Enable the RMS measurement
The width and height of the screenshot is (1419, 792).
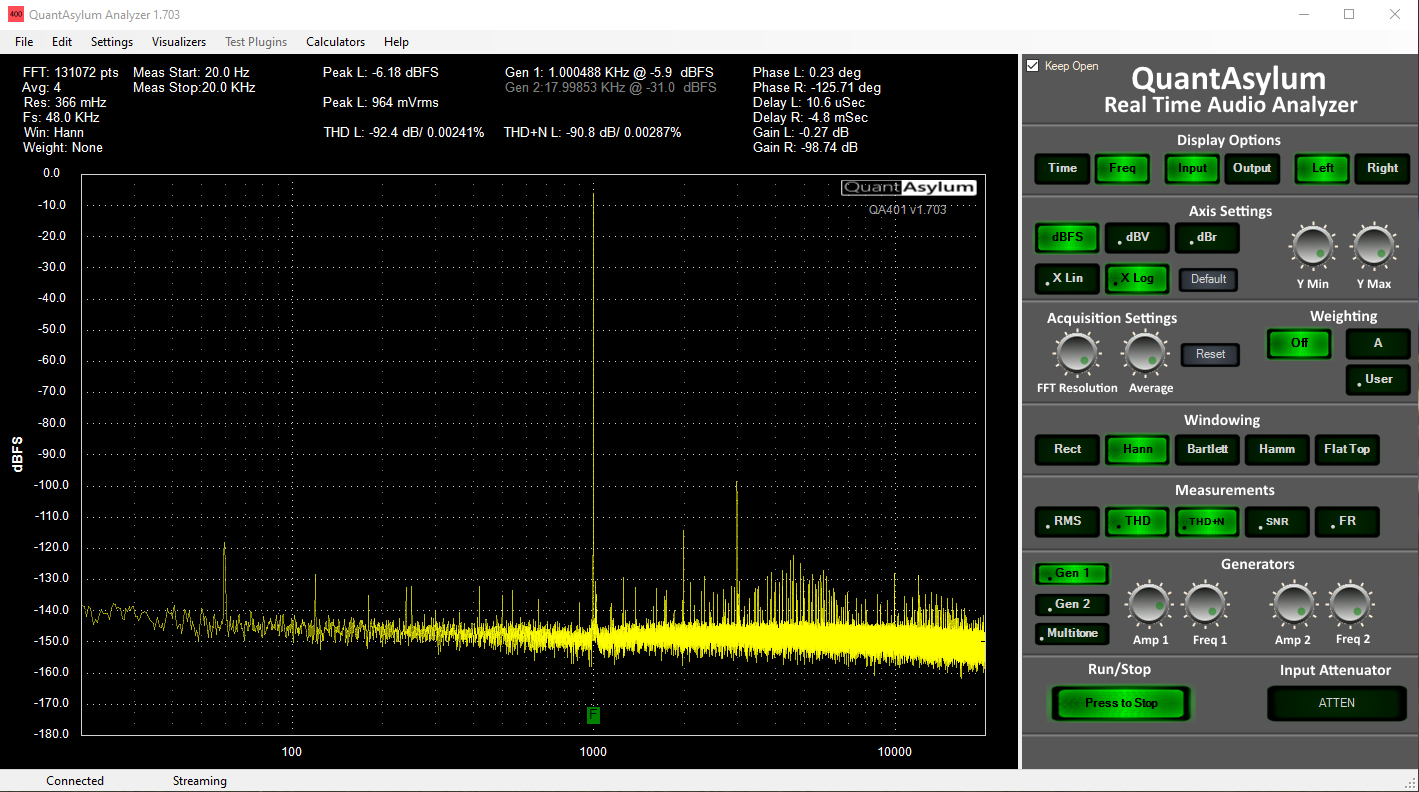coord(1067,521)
